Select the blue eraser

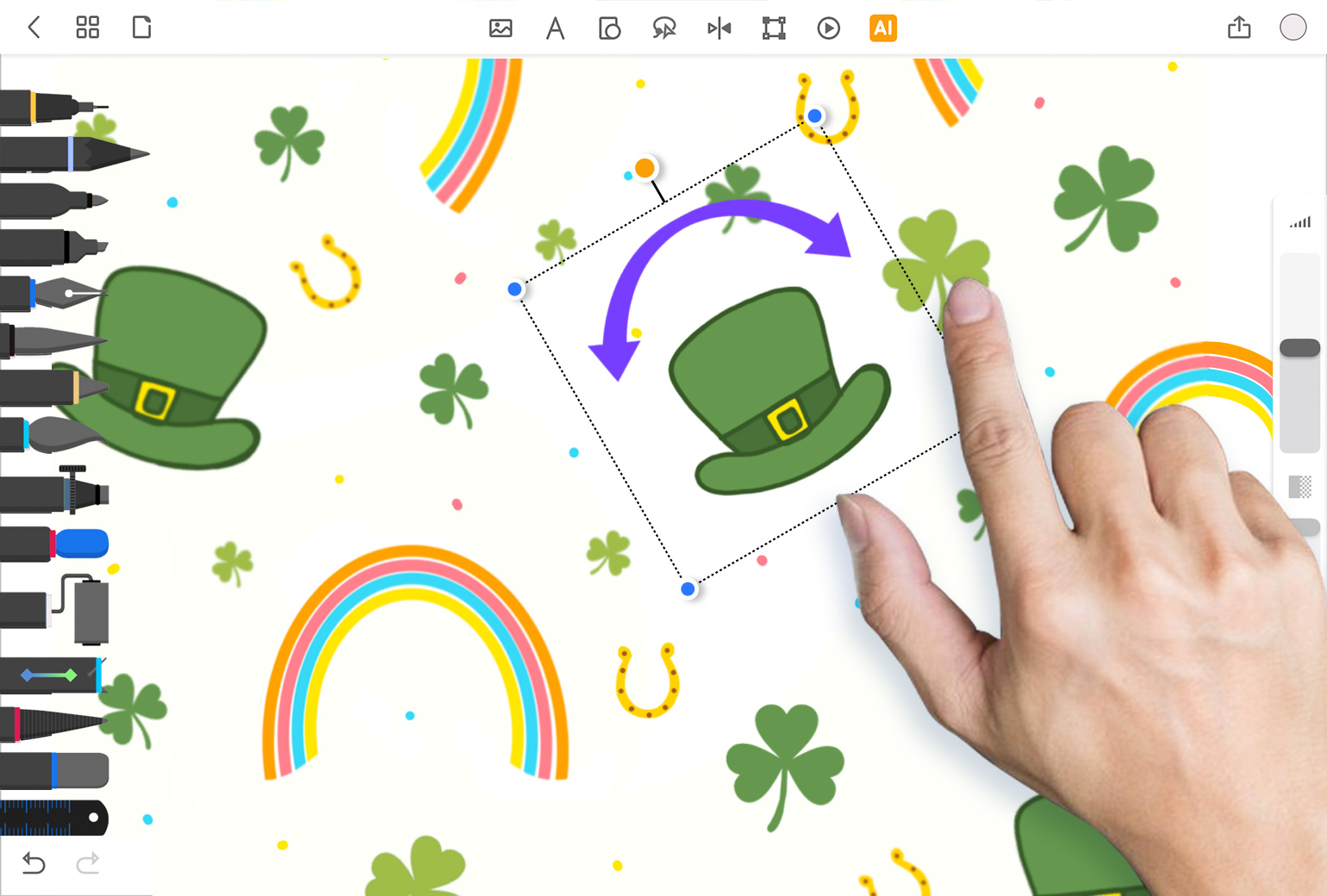(x=54, y=544)
